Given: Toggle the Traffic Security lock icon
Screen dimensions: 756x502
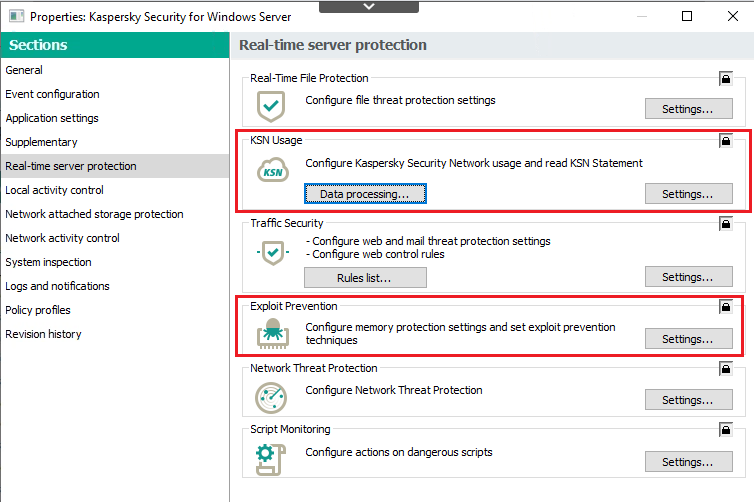Looking at the screenshot, I should tap(726, 223).
